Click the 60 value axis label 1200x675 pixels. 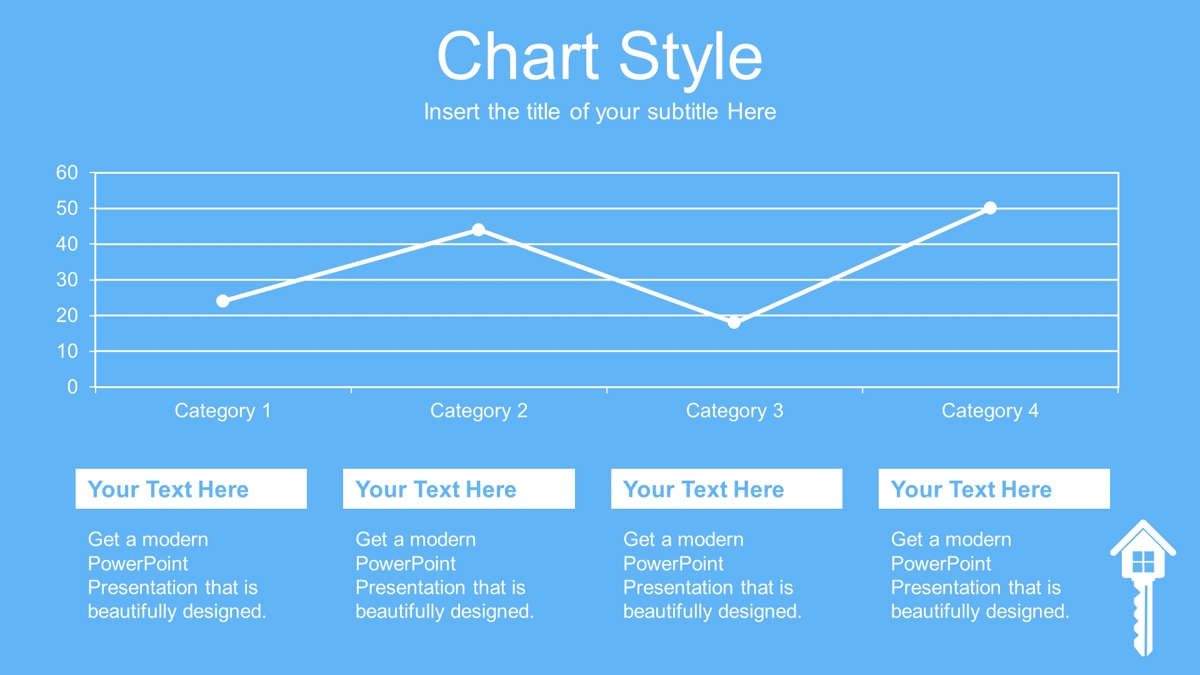coord(66,173)
